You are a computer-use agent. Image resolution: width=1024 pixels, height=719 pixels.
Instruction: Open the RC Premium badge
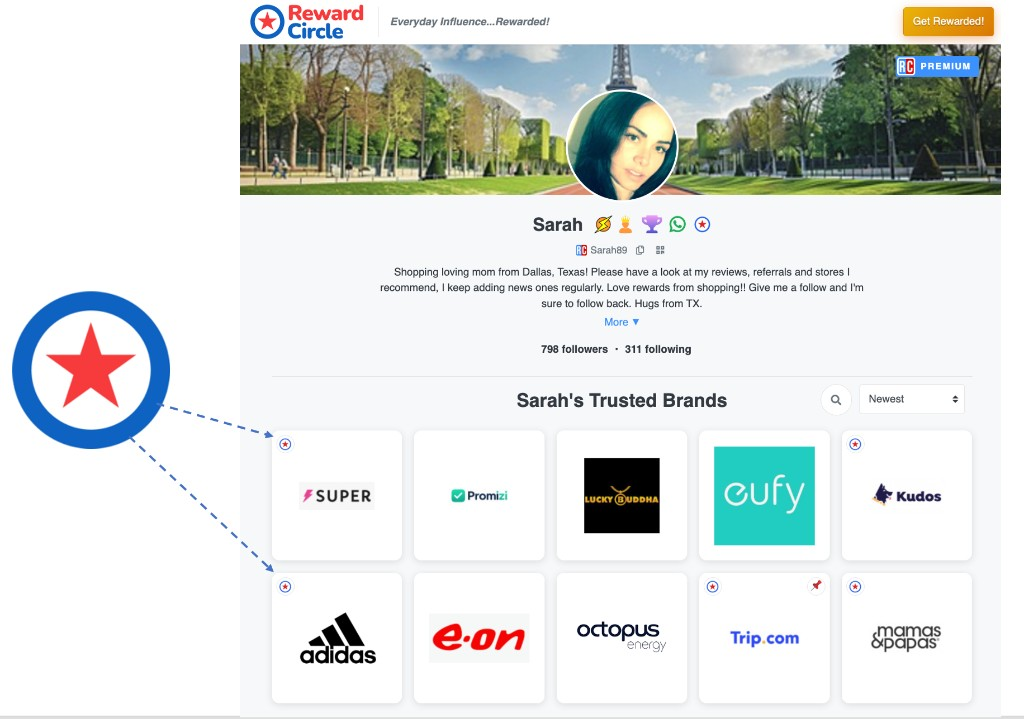pos(936,66)
